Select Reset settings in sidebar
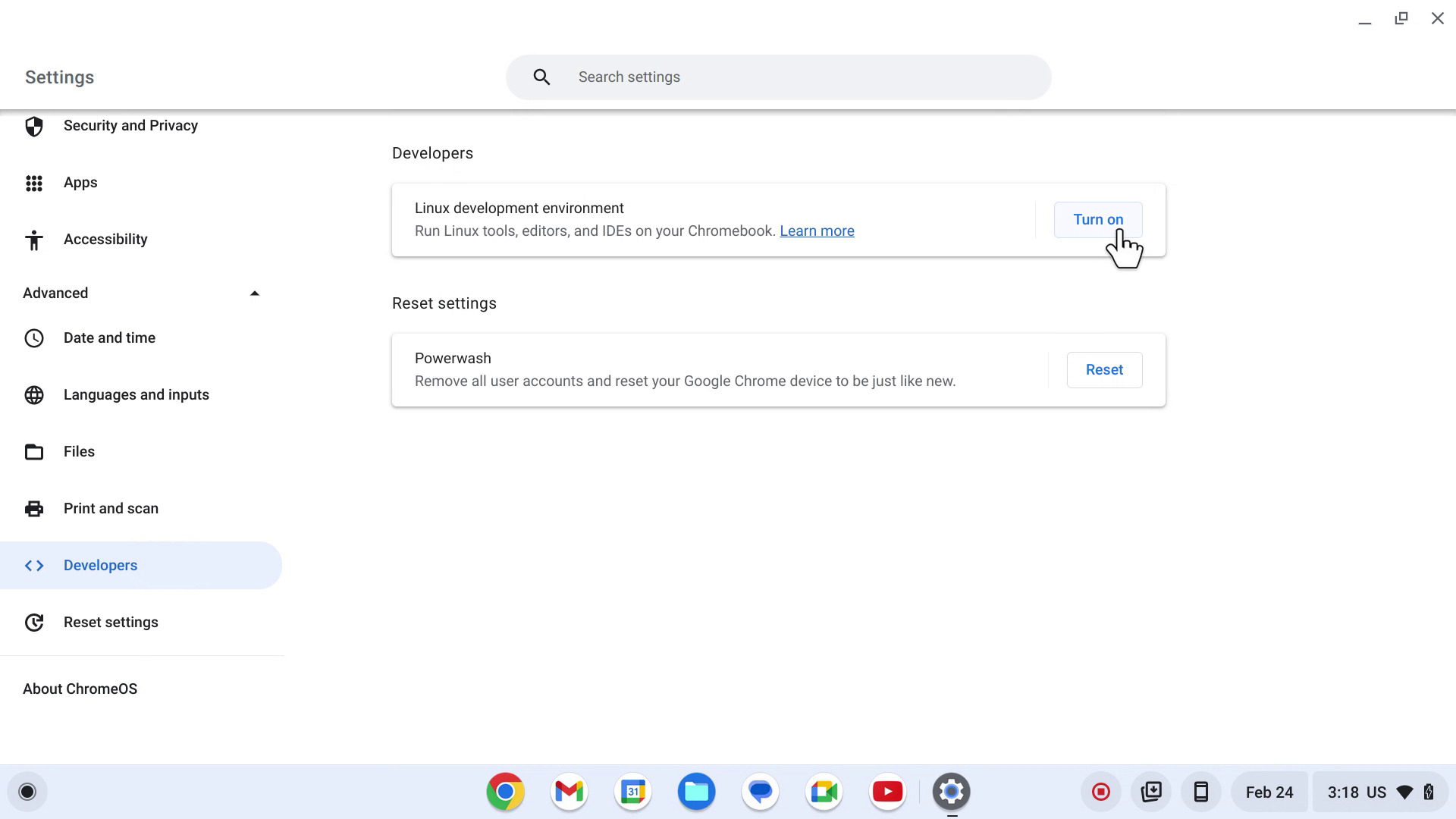Viewport: 1456px width, 819px height. (x=142, y=623)
